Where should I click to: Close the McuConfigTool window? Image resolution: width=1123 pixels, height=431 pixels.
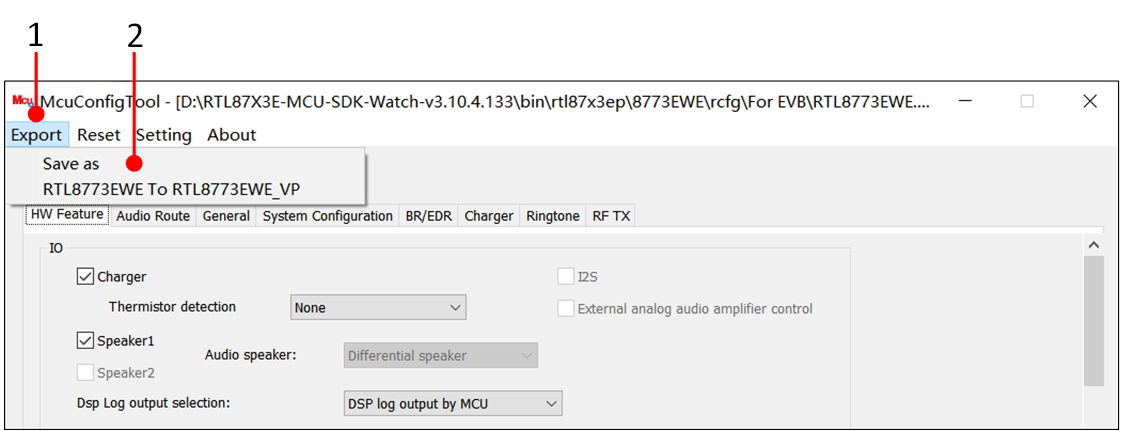tap(1090, 101)
